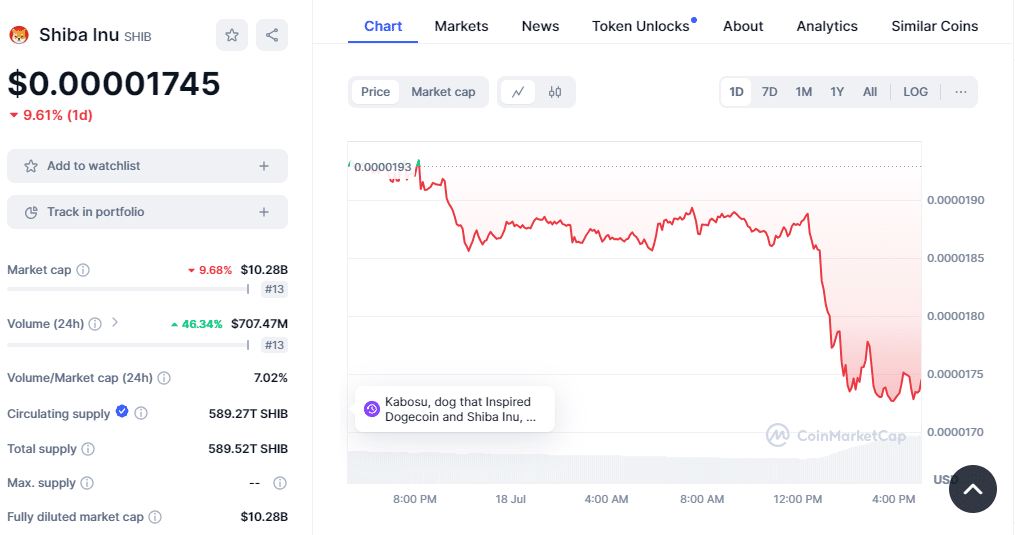The image size is (1015, 535).
Task: Open the Analytics tab
Action: [x=827, y=27]
